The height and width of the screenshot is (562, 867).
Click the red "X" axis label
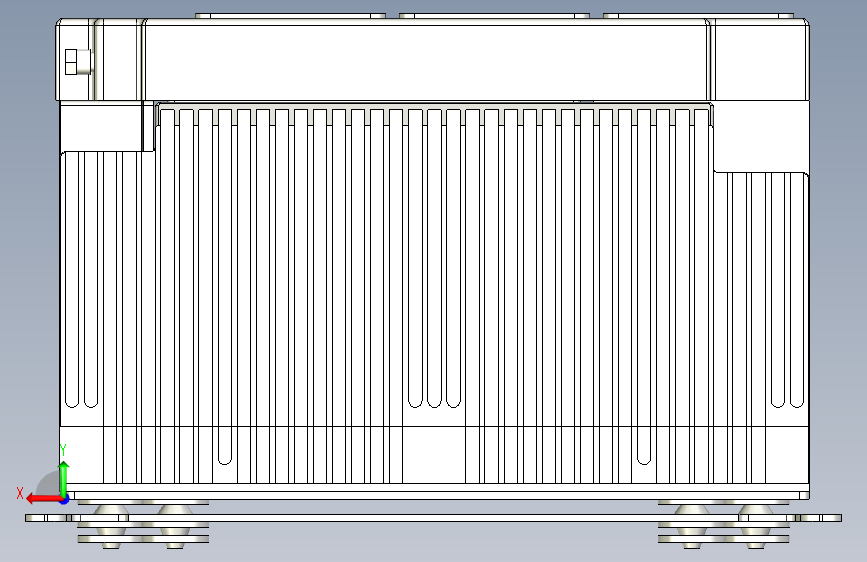point(20,493)
